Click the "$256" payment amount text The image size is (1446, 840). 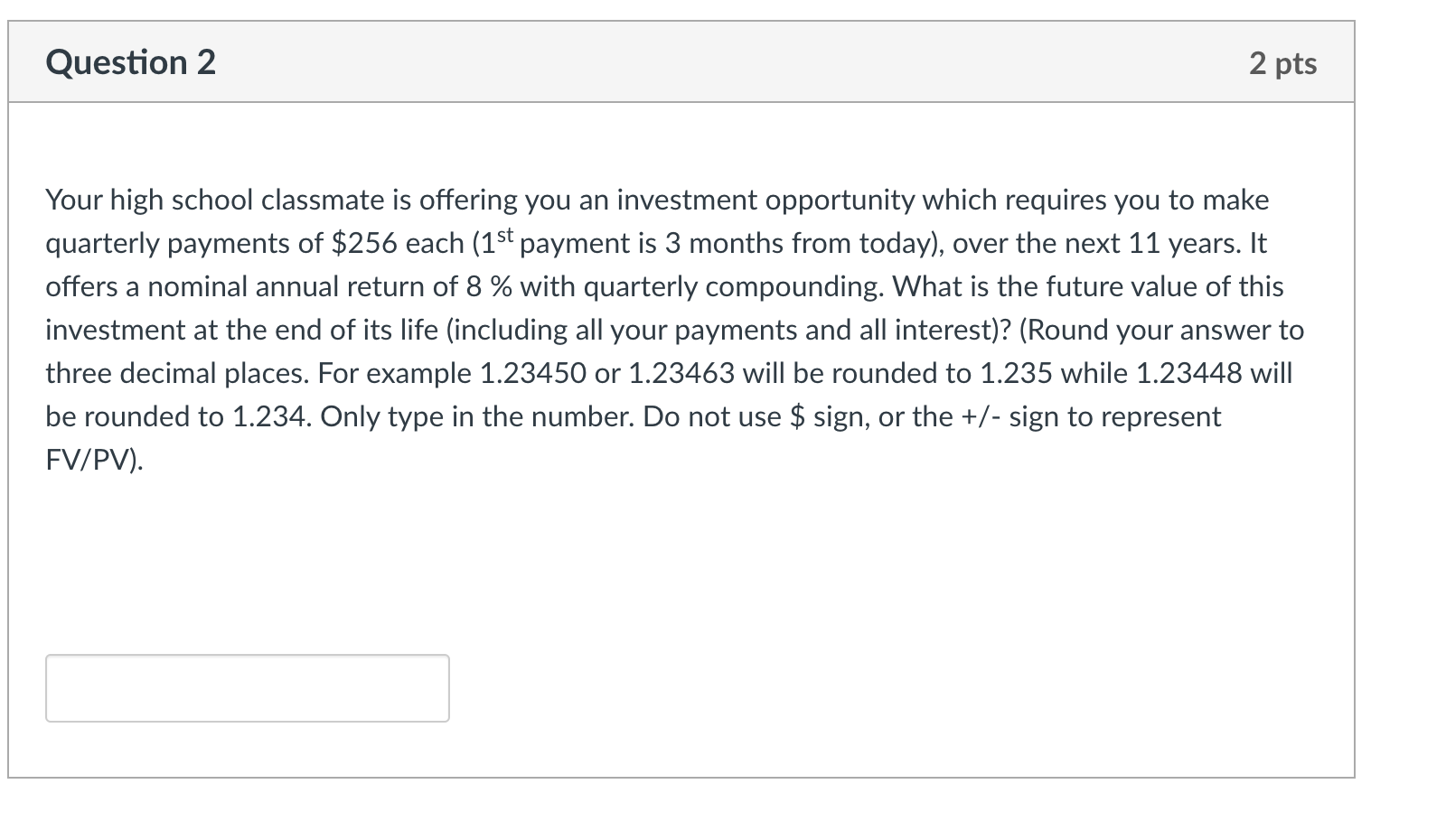coord(364,244)
